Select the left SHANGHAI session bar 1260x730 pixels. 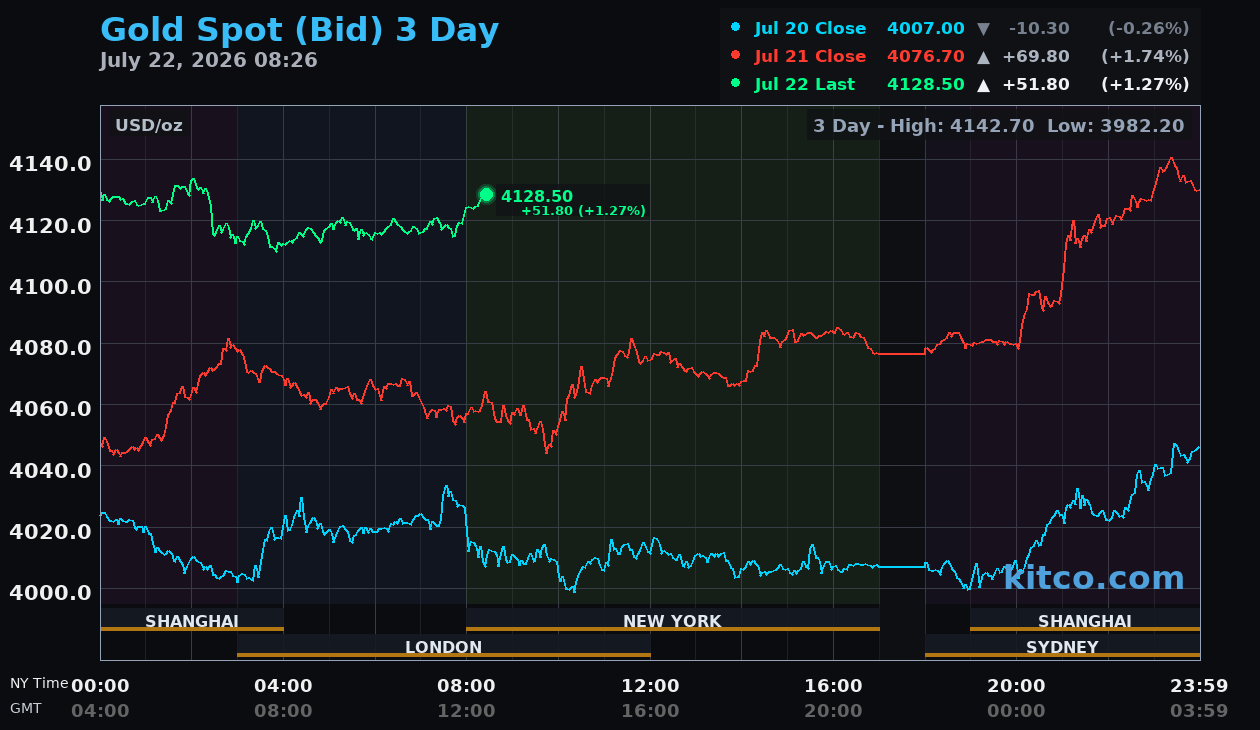point(192,621)
